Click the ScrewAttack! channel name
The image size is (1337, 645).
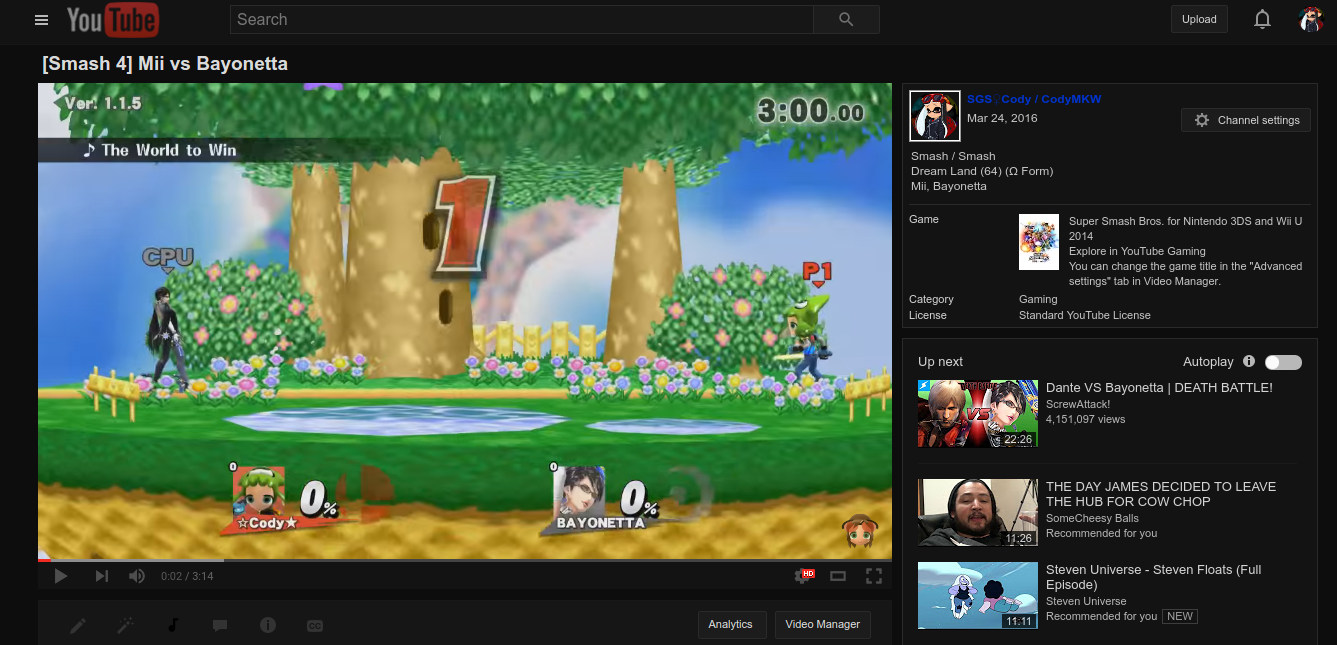1078,404
